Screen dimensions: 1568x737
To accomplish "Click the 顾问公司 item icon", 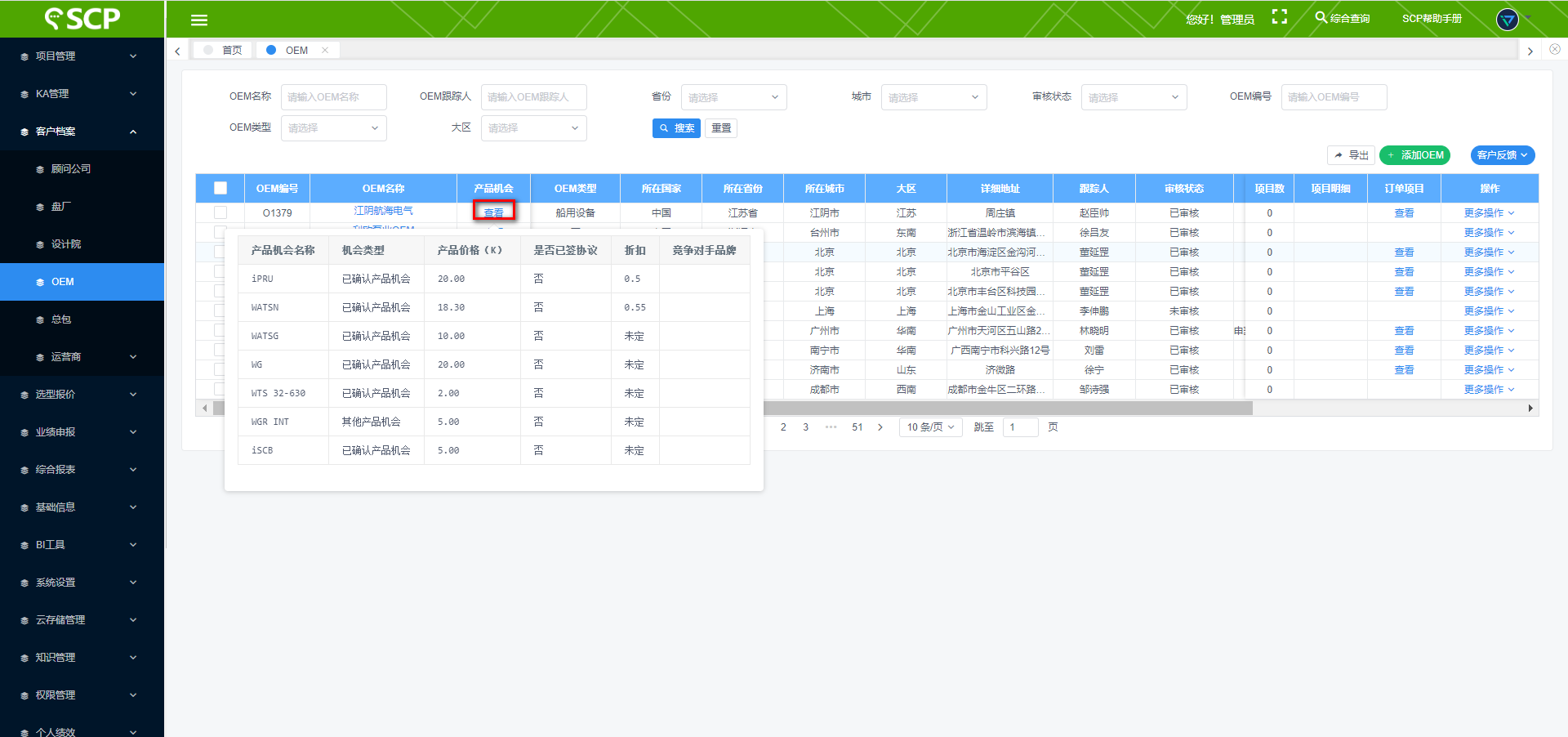I will (x=40, y=169).
